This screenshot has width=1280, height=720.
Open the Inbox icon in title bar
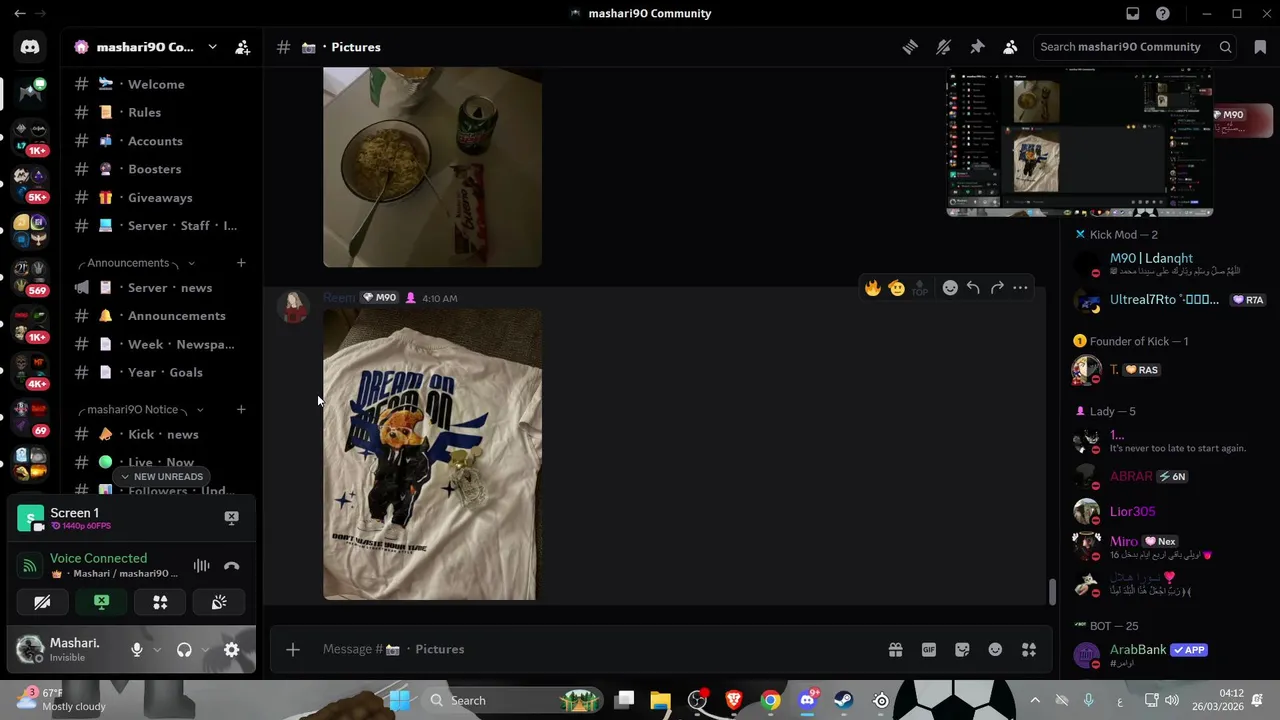1133,13
